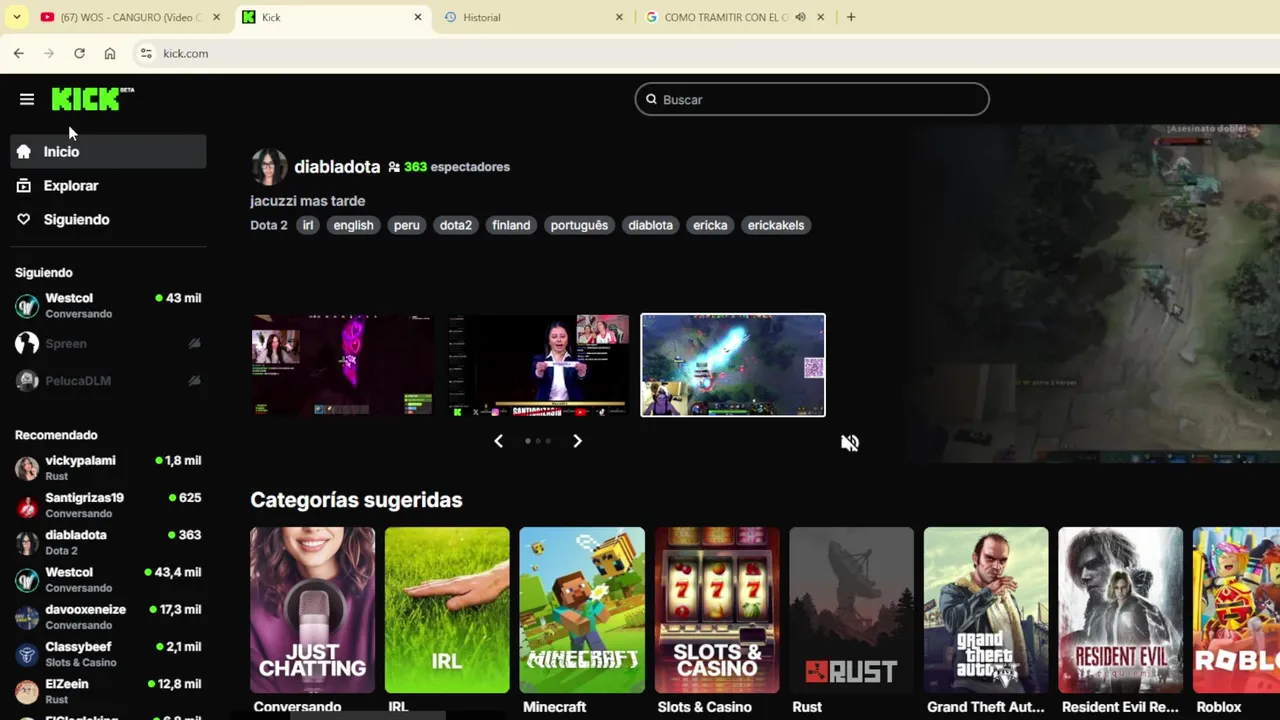Open Grand Theft Auto category card

point(986,610)
